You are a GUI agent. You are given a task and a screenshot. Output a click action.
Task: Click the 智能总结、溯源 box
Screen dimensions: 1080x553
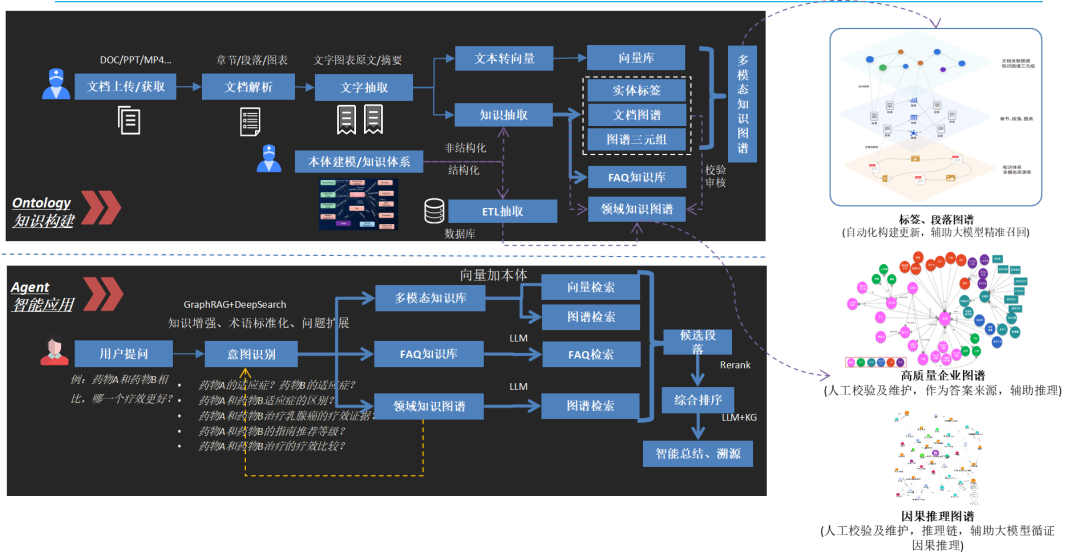click(x=698, y=453)
